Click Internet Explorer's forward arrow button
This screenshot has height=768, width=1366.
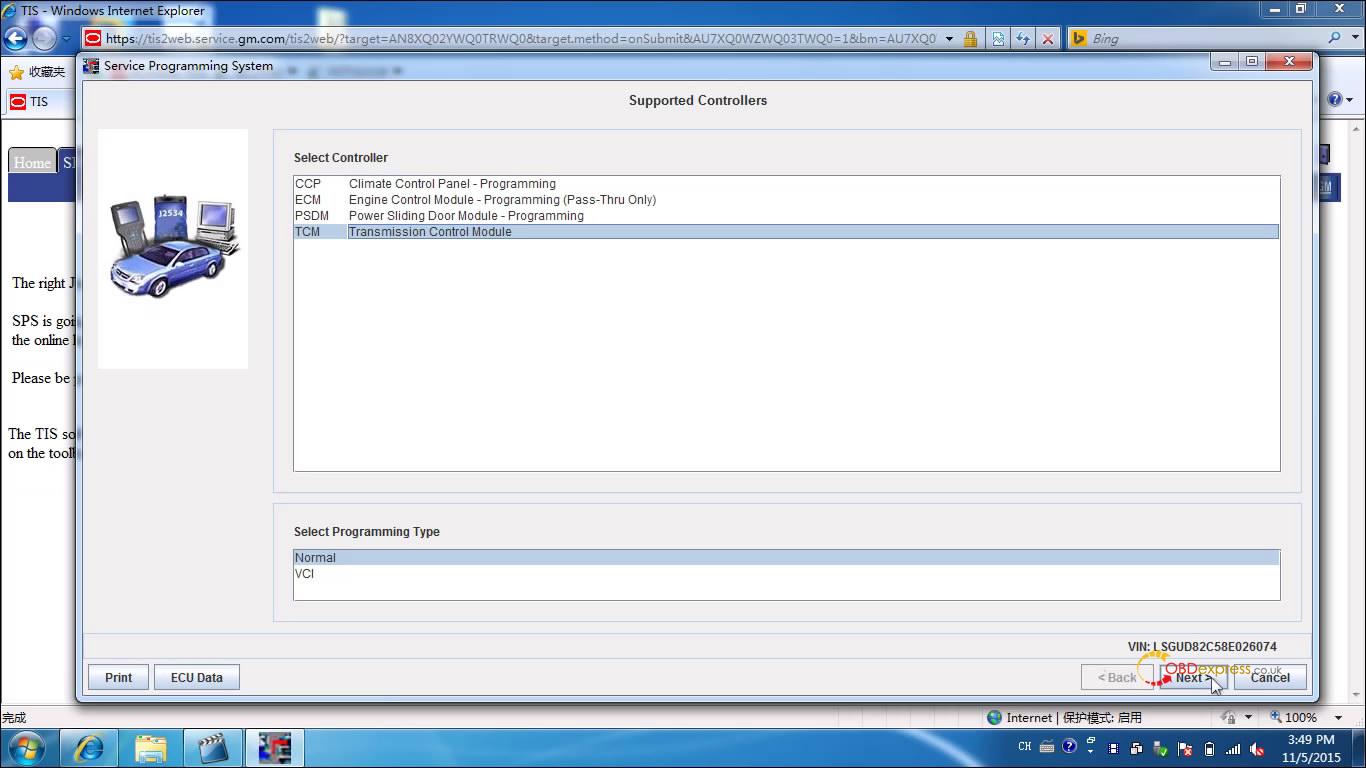[x=43, y=39]
